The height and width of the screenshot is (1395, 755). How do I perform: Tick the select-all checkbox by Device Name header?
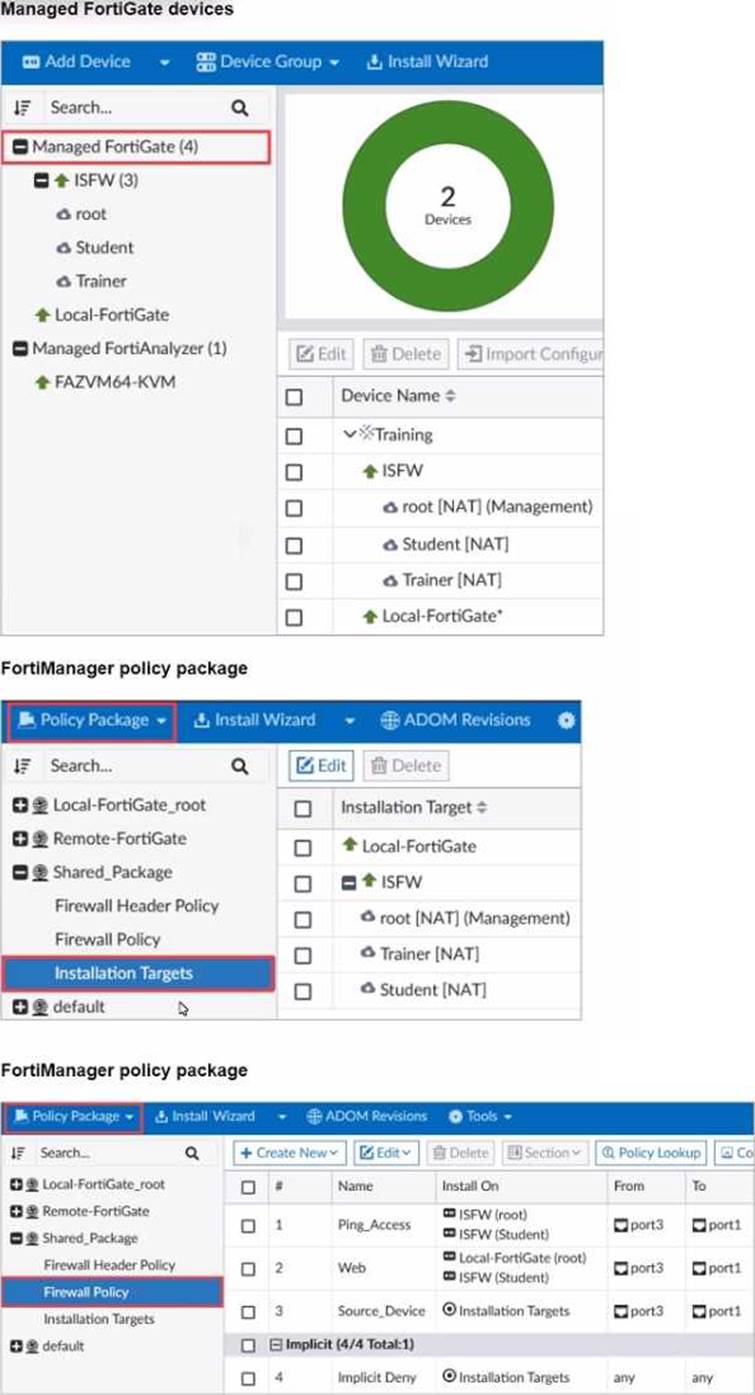[x=293, y=397]
